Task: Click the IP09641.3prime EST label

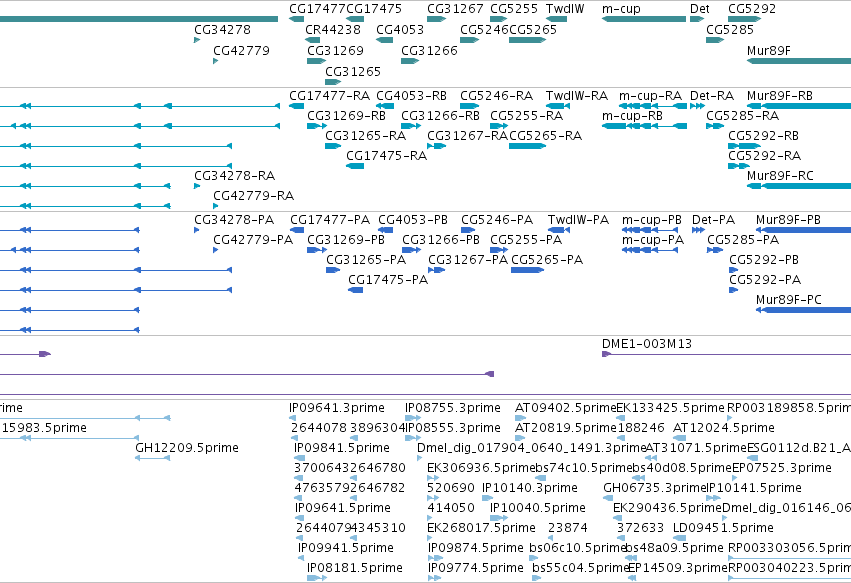Action: [337, 408]
